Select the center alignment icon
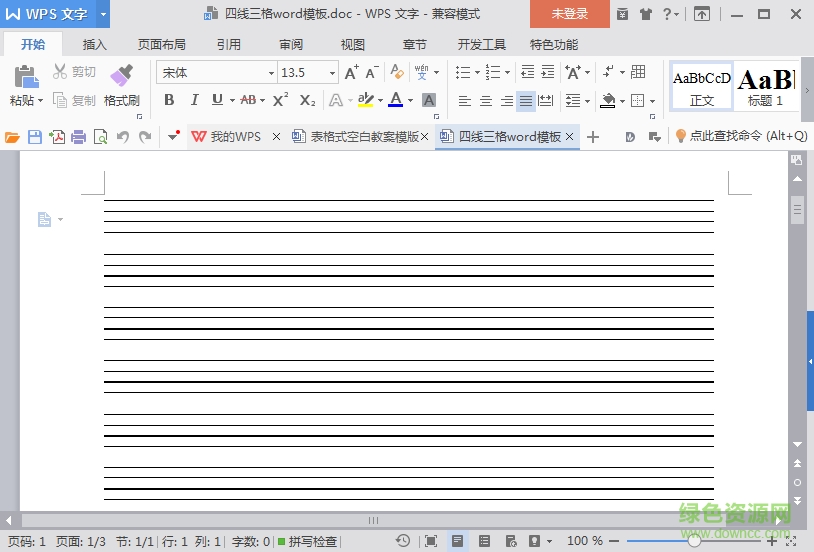The image size is (814, 552). pyautogui.click(x=486, y=101)
